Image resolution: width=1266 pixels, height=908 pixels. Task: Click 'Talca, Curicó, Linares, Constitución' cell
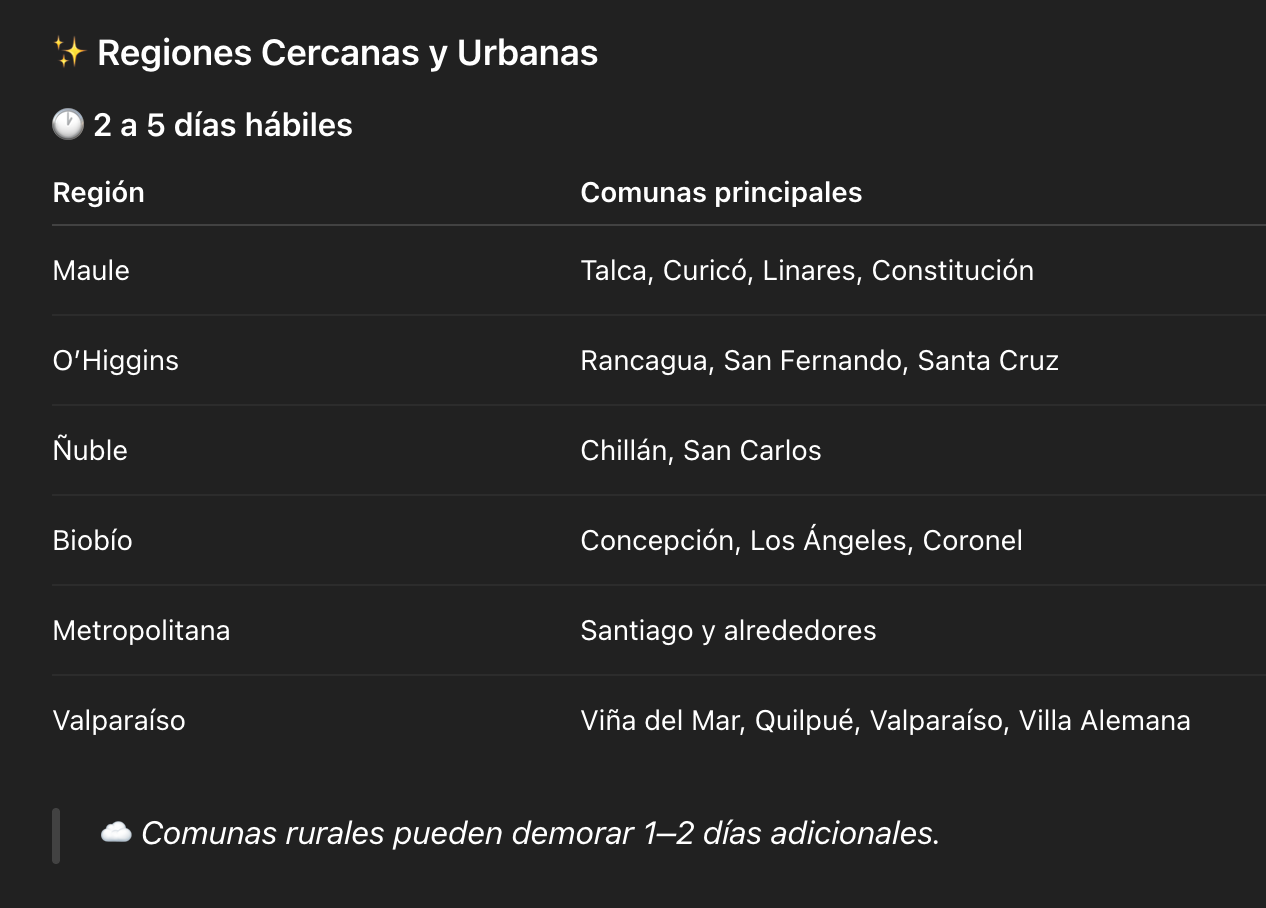(806, 270)
